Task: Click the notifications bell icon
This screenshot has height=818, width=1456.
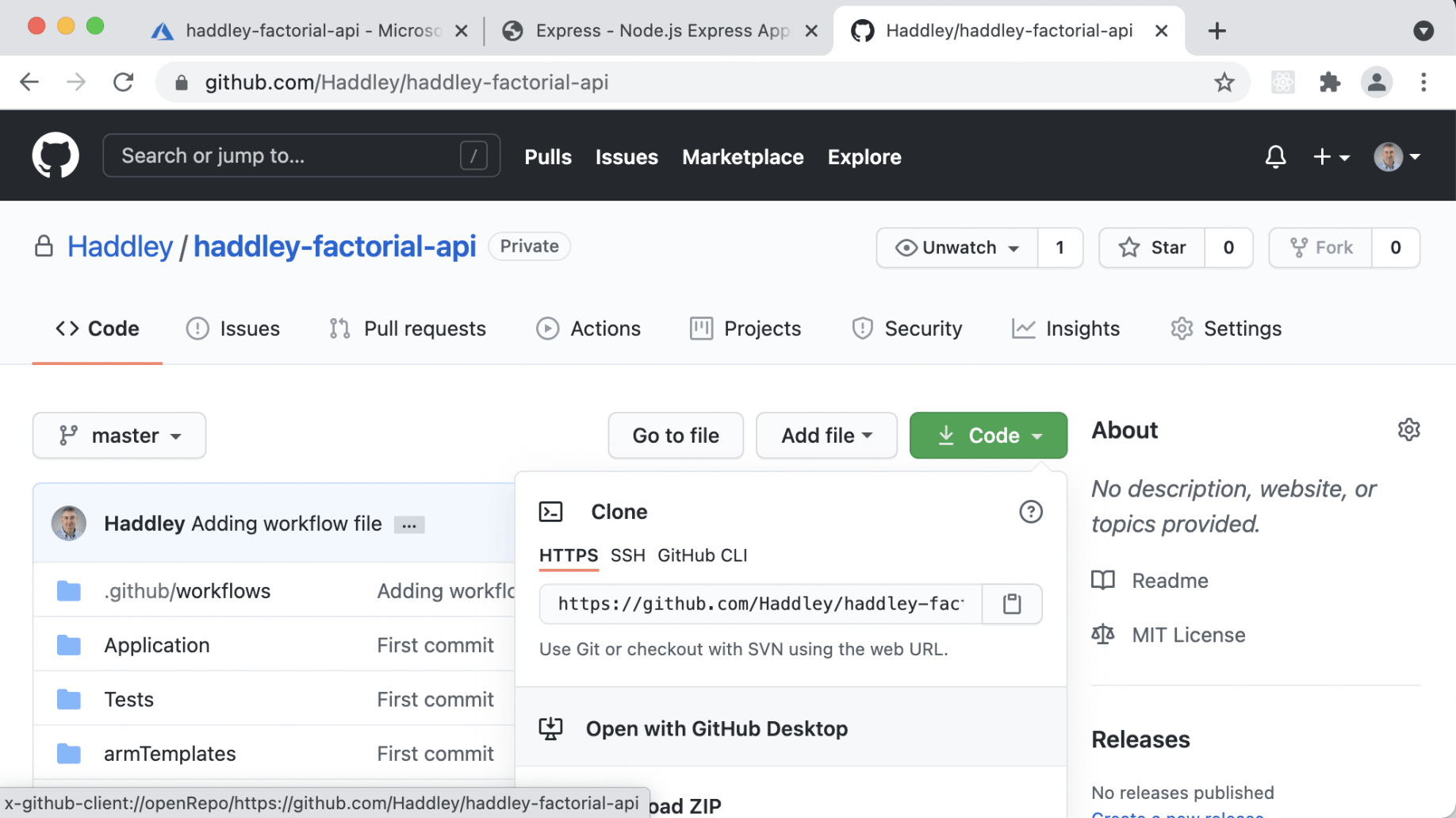Action: pos(1275,156)
